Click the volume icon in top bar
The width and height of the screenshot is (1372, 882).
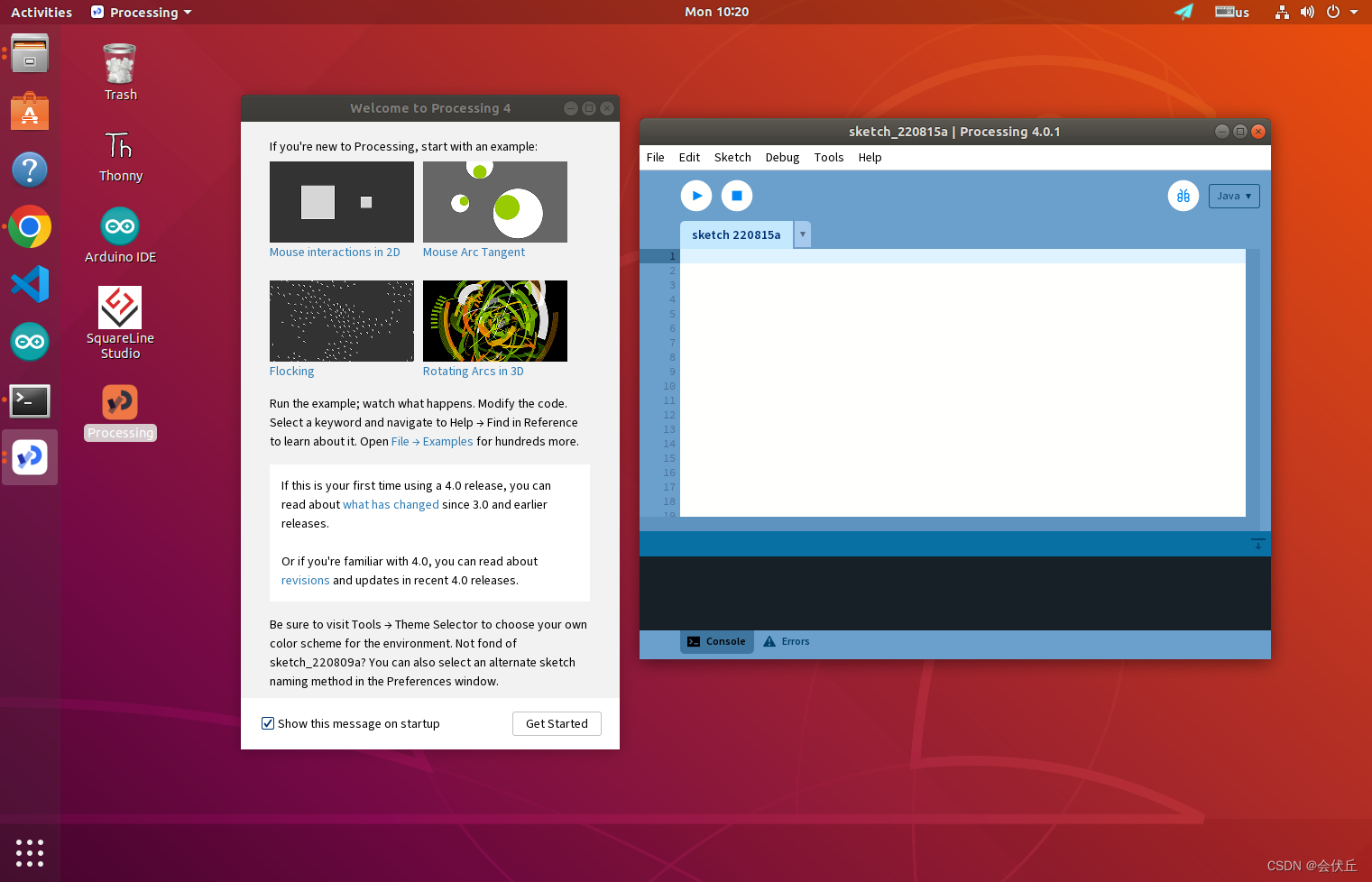(x=1307, y=12)
